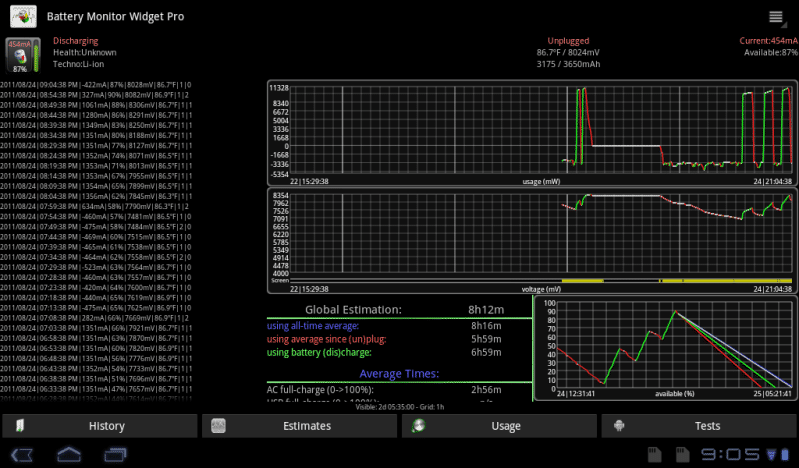Tap the battery 87% status widget icon
The image size is (799, 468).
click(22, 55)
